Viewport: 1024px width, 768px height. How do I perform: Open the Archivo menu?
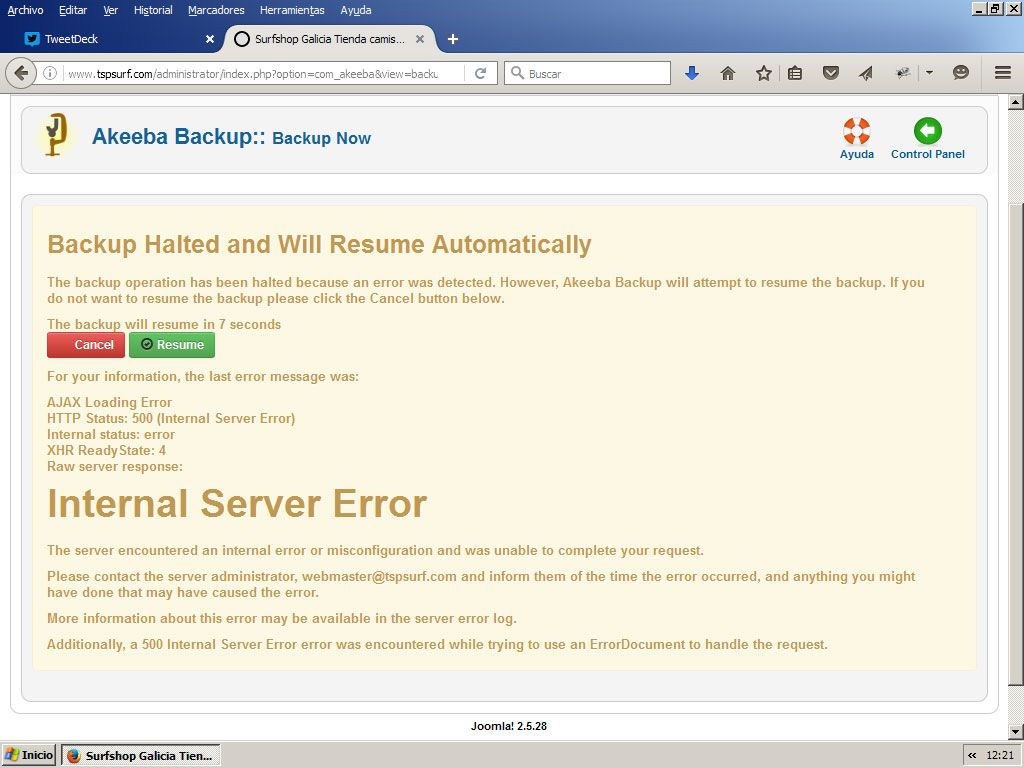click(x=25, y=10)
